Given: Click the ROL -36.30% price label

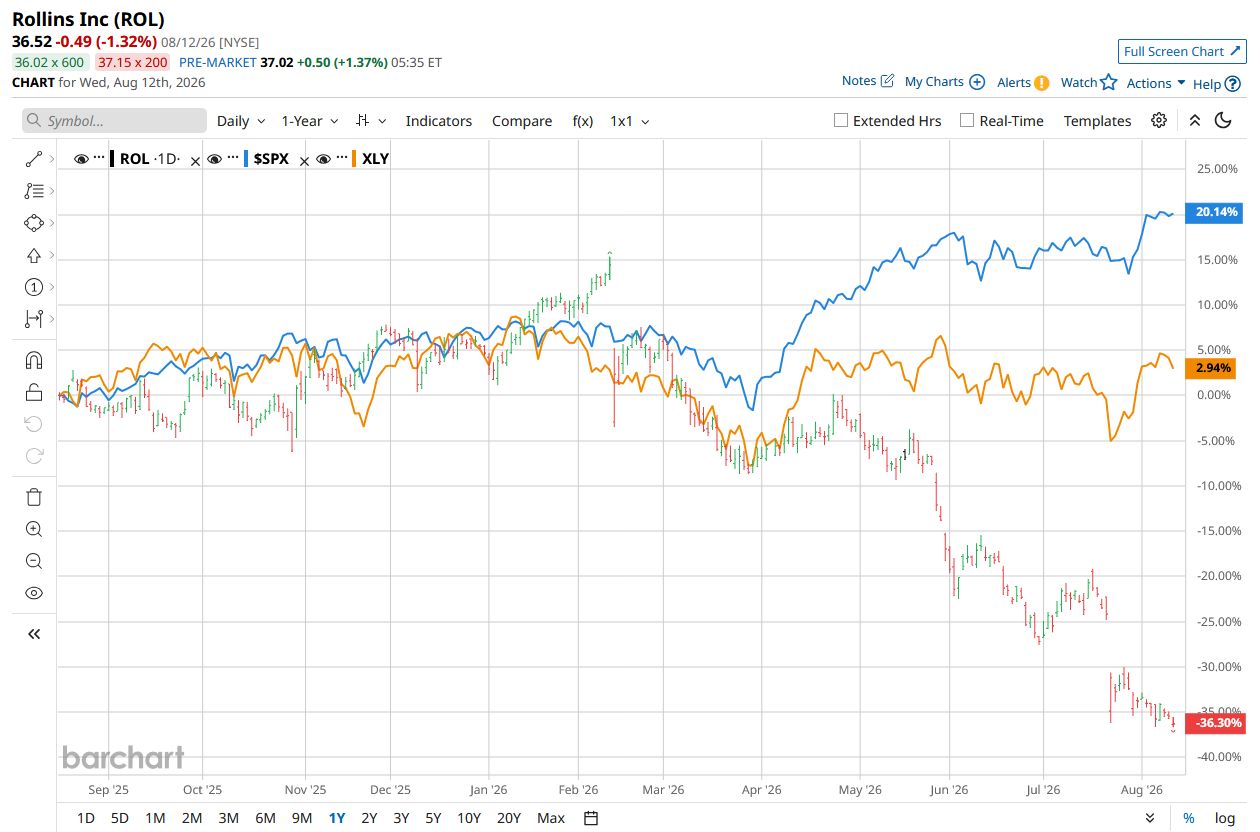Looking at the screenshot, I should click(x=1214, y=723).
